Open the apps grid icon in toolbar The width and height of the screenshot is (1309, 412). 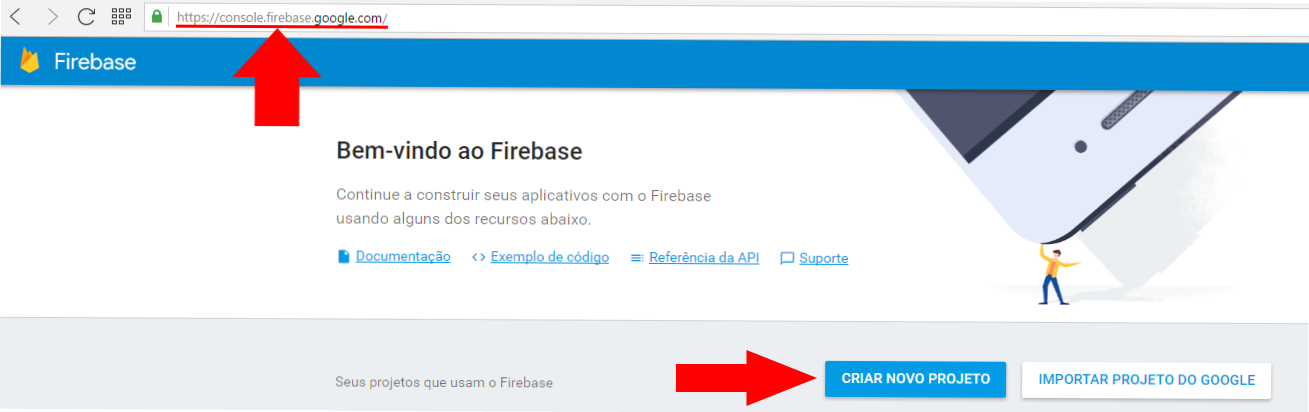[122, 16]
